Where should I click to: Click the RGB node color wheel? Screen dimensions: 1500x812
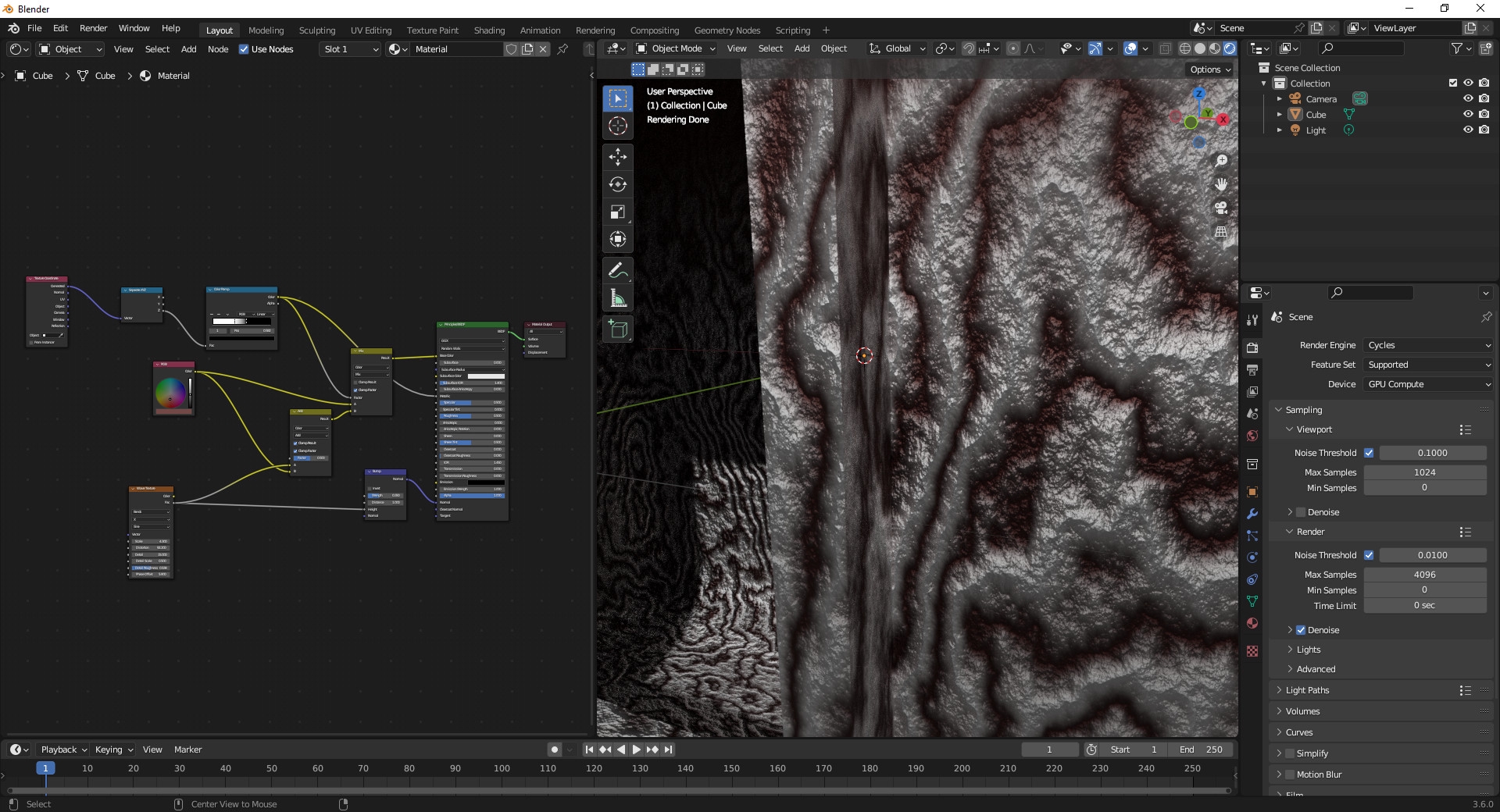[170, 393]
